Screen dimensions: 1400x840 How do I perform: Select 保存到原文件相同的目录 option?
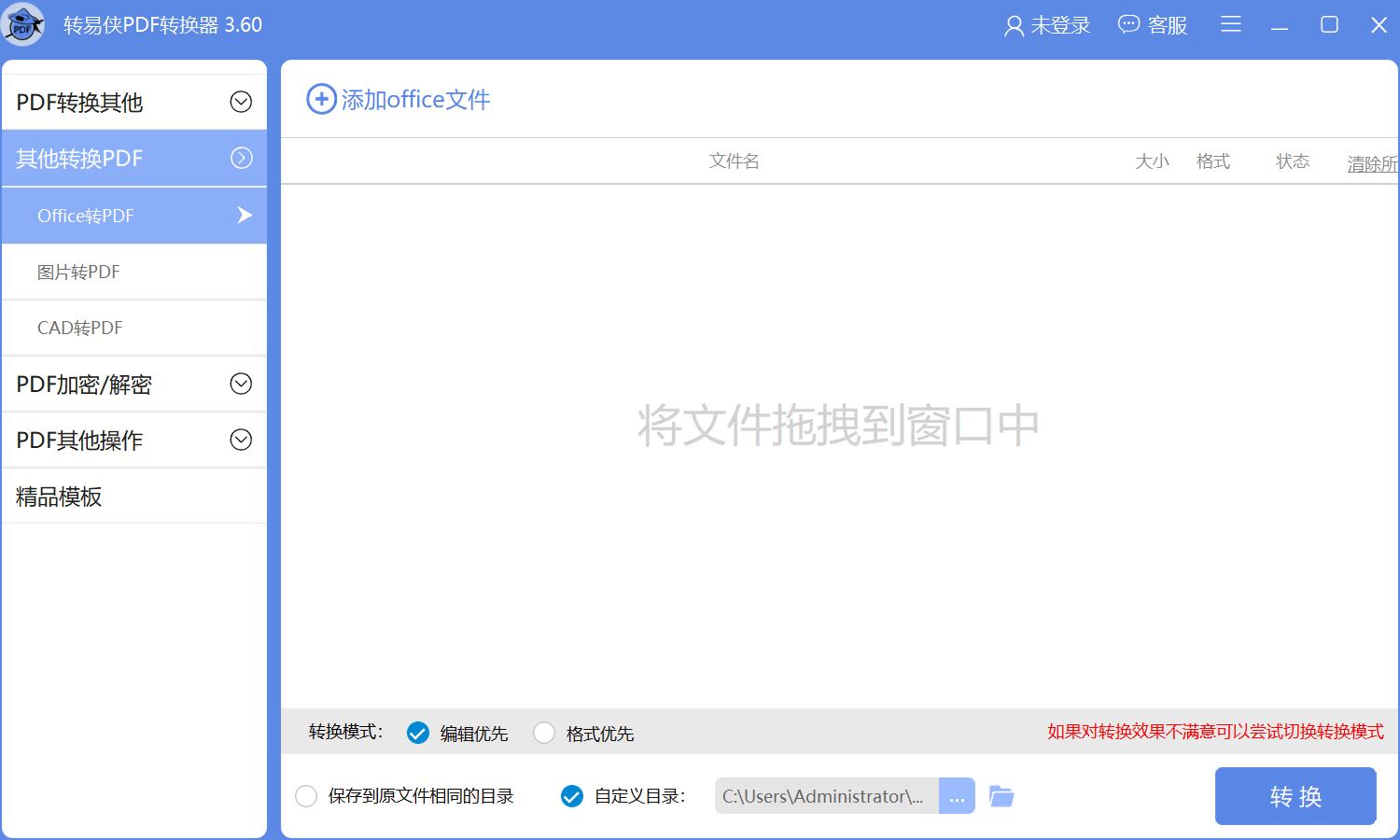306,795
